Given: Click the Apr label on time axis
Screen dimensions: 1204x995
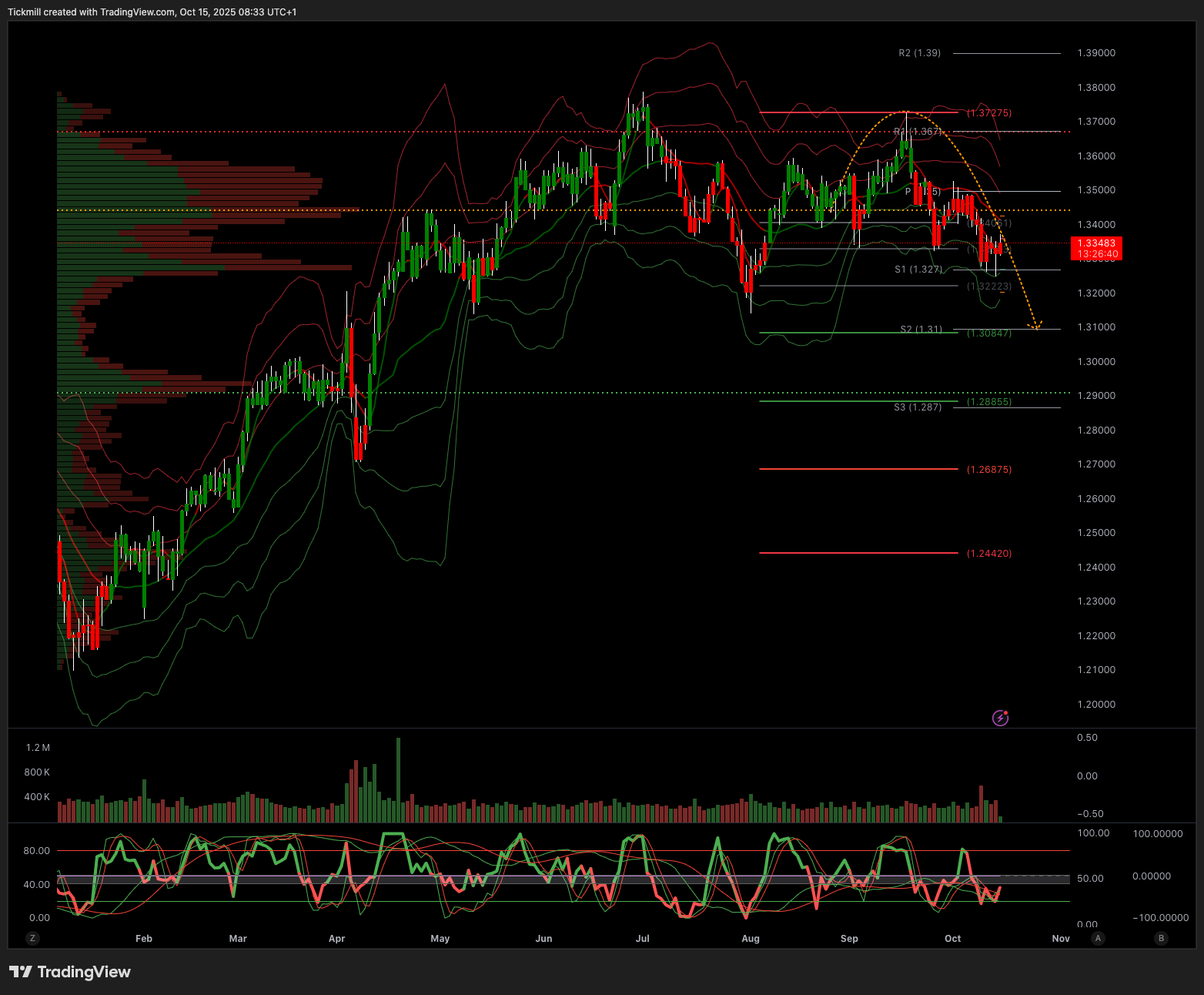Looking at the screenshot, I should 336,938.
